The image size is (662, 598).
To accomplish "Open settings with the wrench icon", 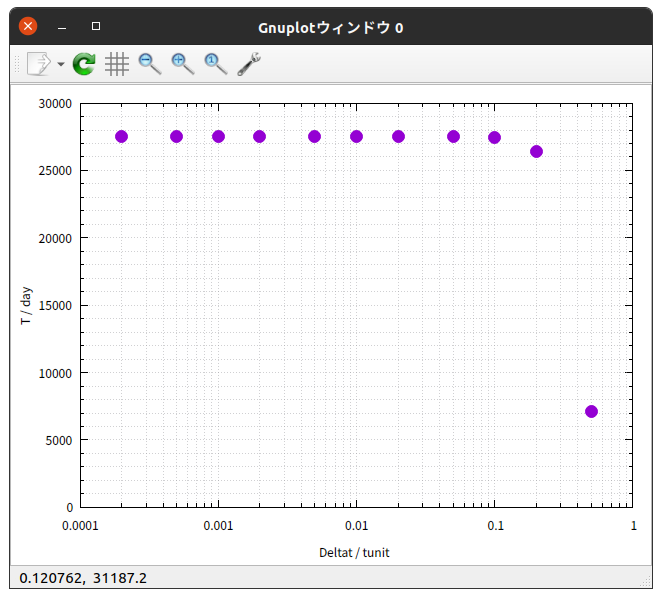I will (249, 64).
